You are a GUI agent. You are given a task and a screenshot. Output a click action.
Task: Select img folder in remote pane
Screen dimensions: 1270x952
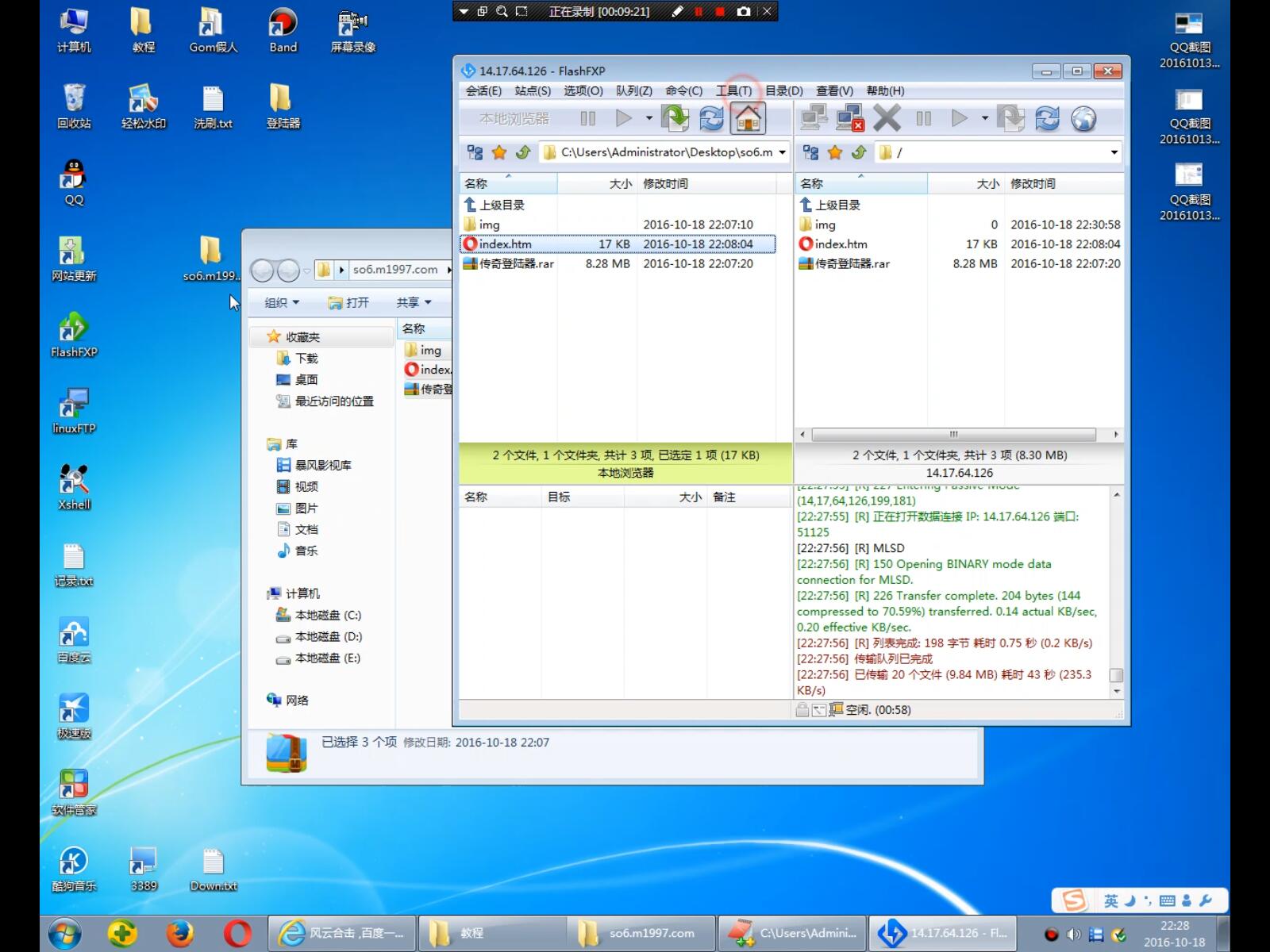[x=817, y=225]
